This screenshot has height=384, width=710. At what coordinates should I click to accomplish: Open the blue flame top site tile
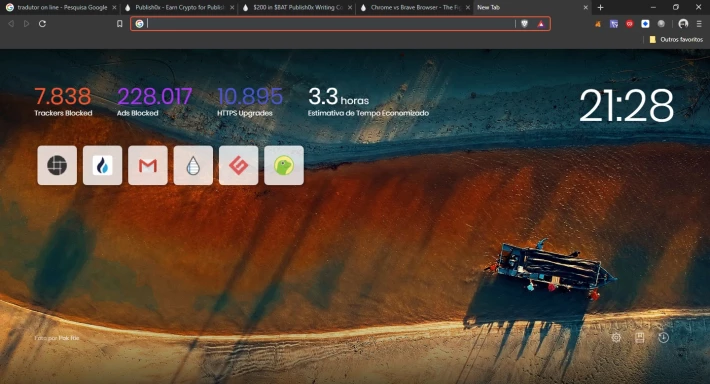click(102, 165)
